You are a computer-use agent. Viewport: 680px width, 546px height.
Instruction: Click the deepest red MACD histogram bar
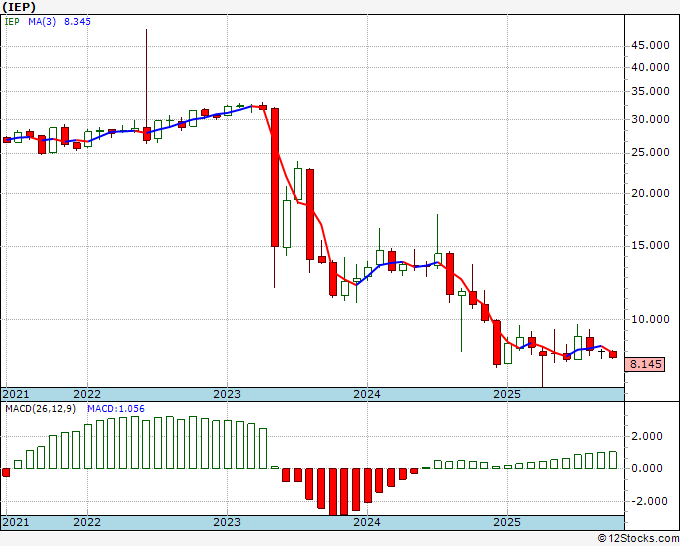(x=333, y=492)
